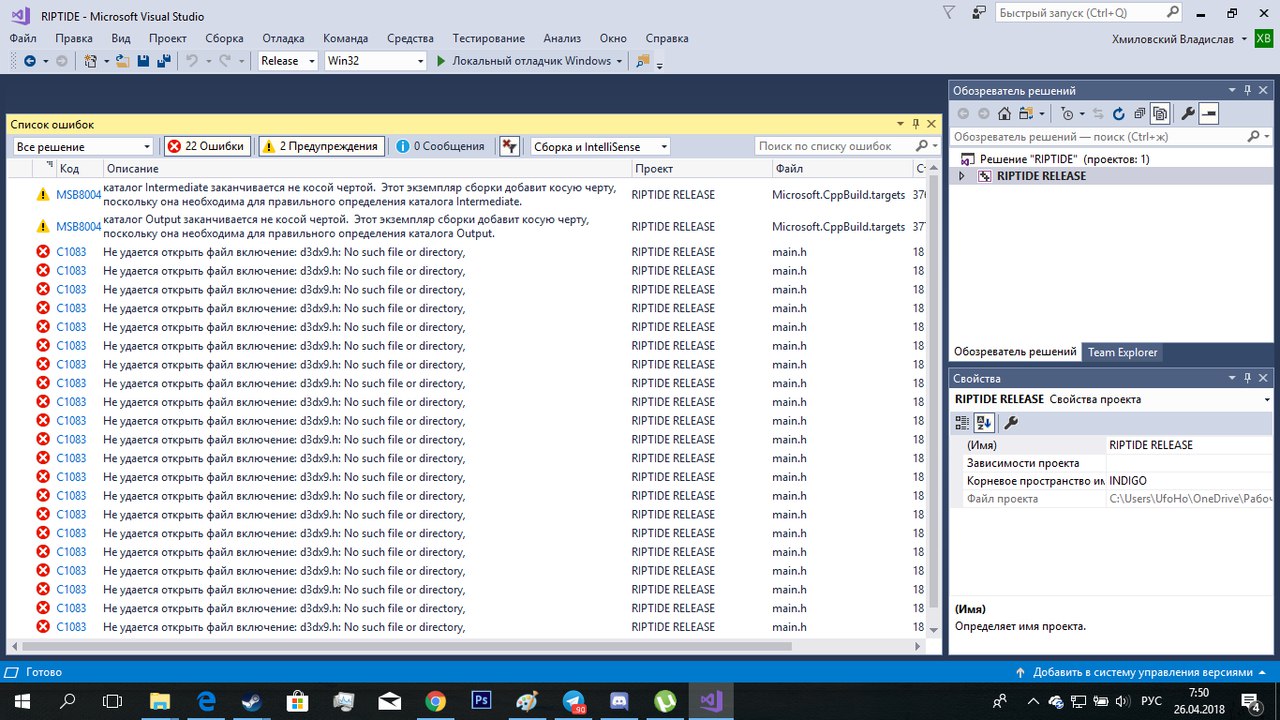This screenshot has height=720, width=1280.
Task: Open property pages wrench in Properties panel
Action: 1011,423
